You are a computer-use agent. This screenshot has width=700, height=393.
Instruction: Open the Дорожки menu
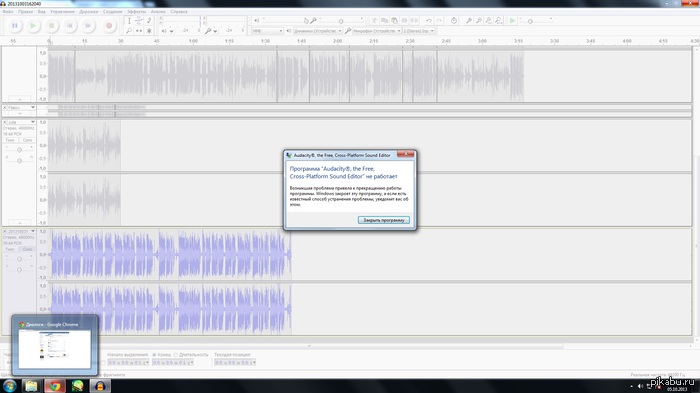(x=88, y=12)
